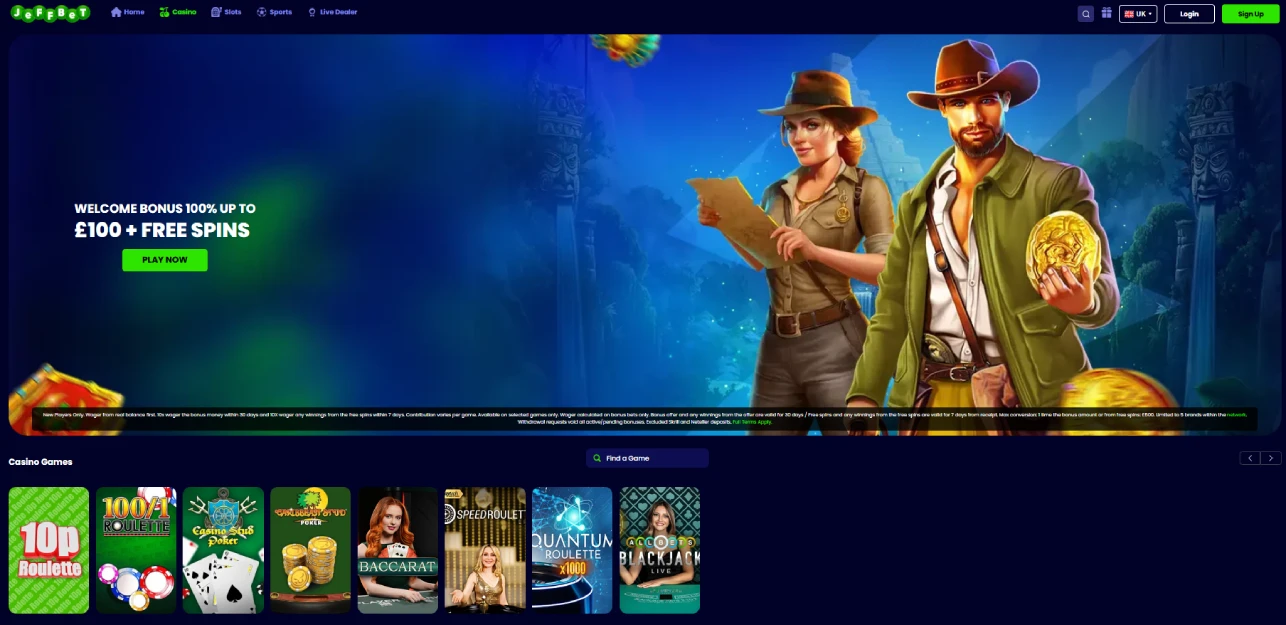Open the Casino Stud Poker game

224,550
